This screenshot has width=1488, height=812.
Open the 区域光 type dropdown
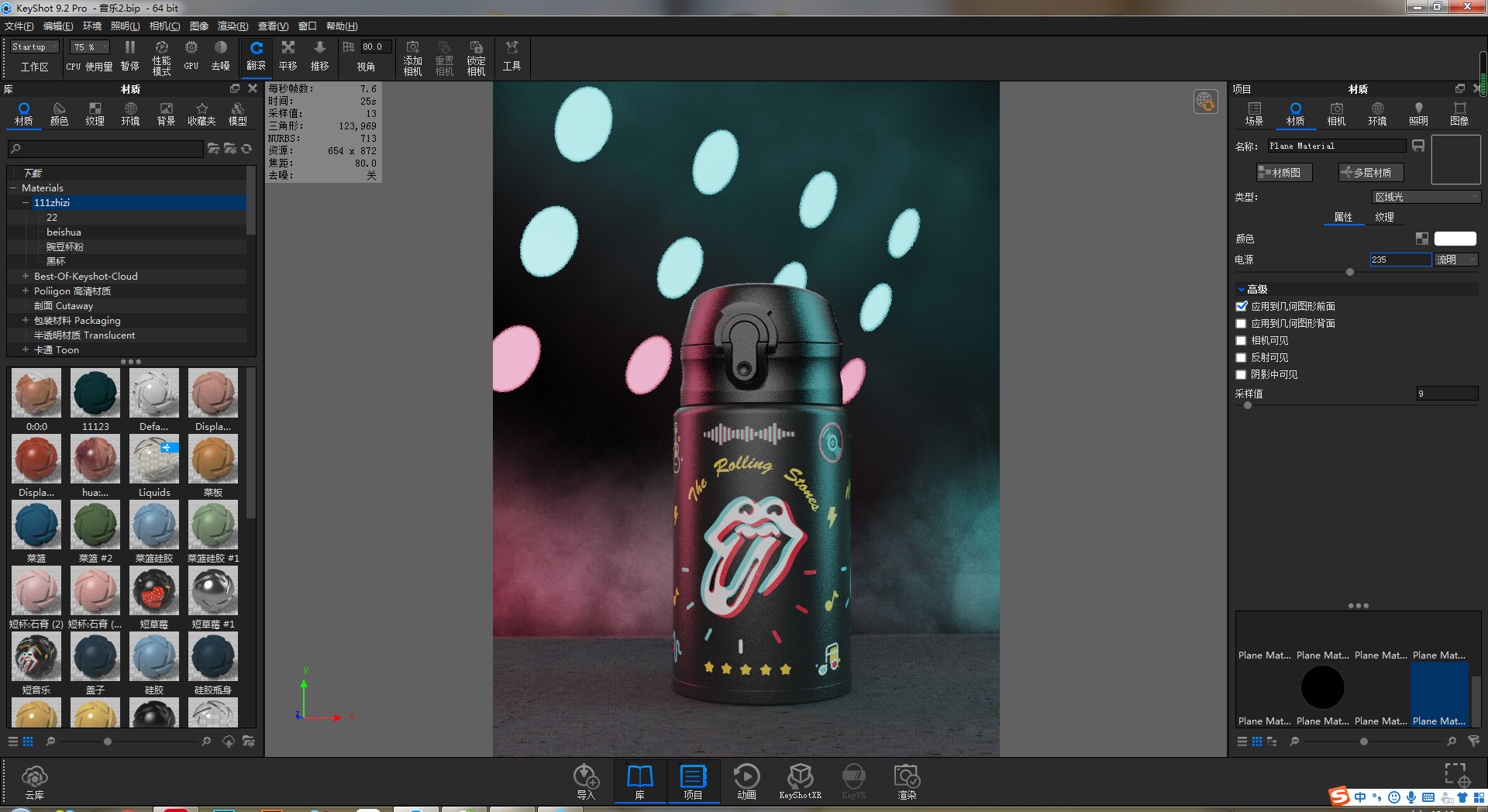[x=1425, y=197]
